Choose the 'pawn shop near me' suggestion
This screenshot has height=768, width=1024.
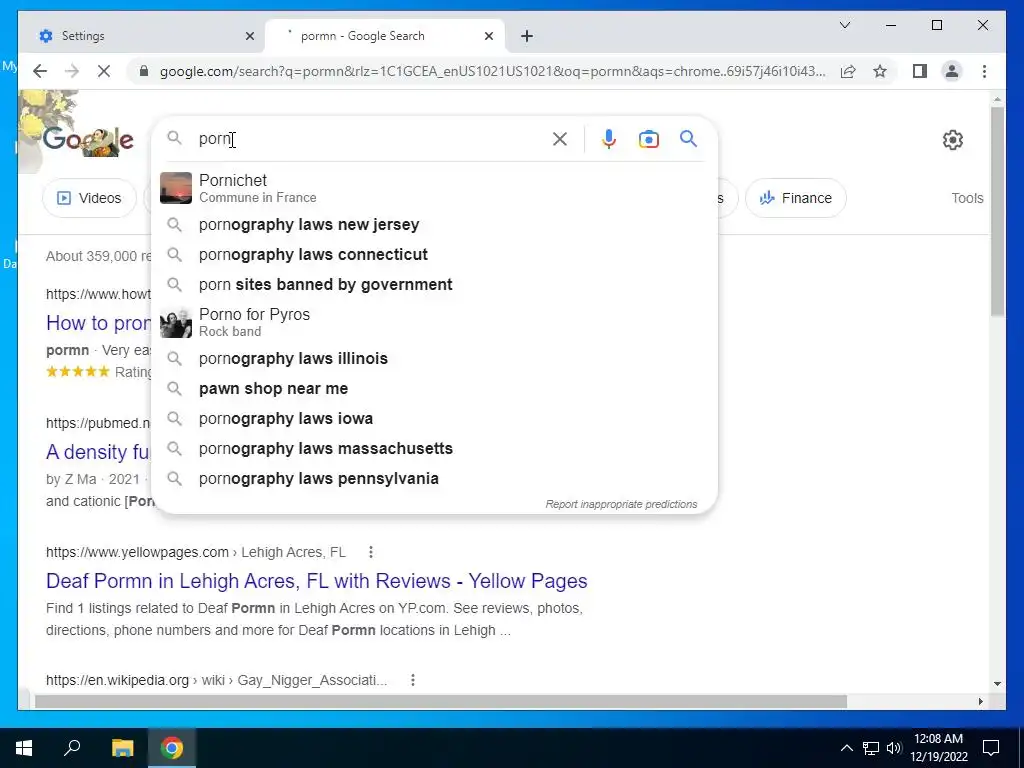[x=434, y=389]
